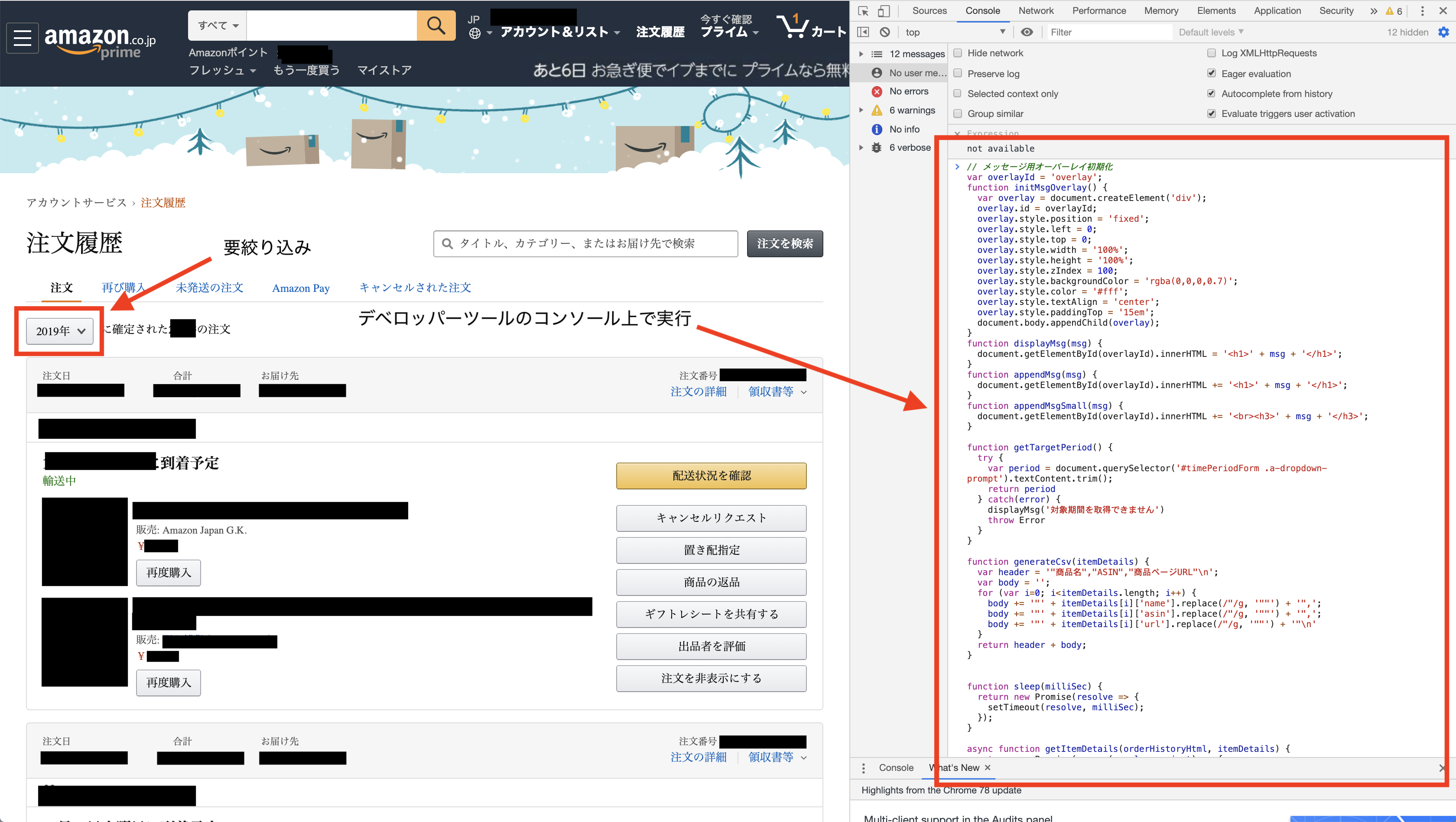Open the Security tab

click(x=1336, y=11)
